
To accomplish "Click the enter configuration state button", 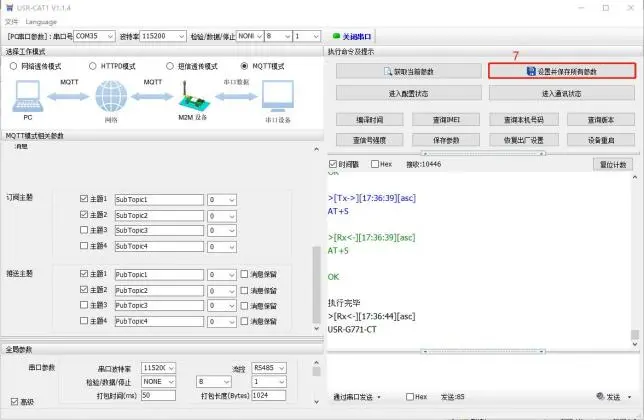I will click(409, 93).
